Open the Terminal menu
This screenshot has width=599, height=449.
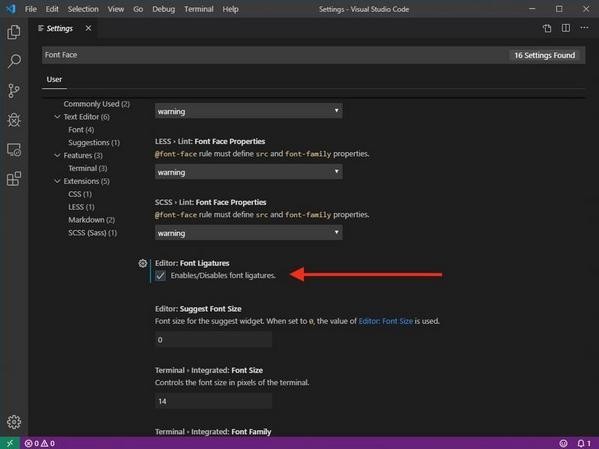coord(199,9)
